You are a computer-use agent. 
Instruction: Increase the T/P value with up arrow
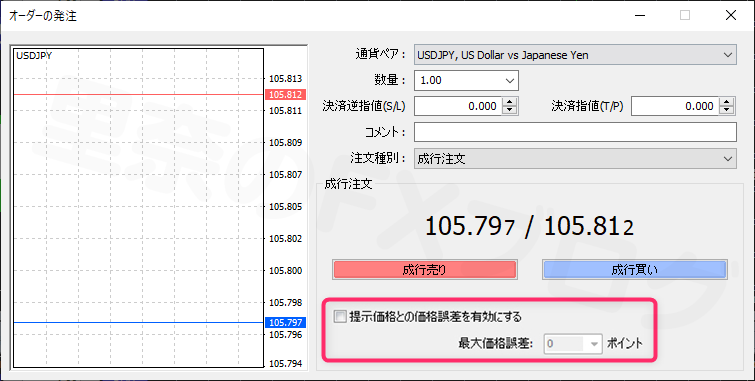pos(727,102)
